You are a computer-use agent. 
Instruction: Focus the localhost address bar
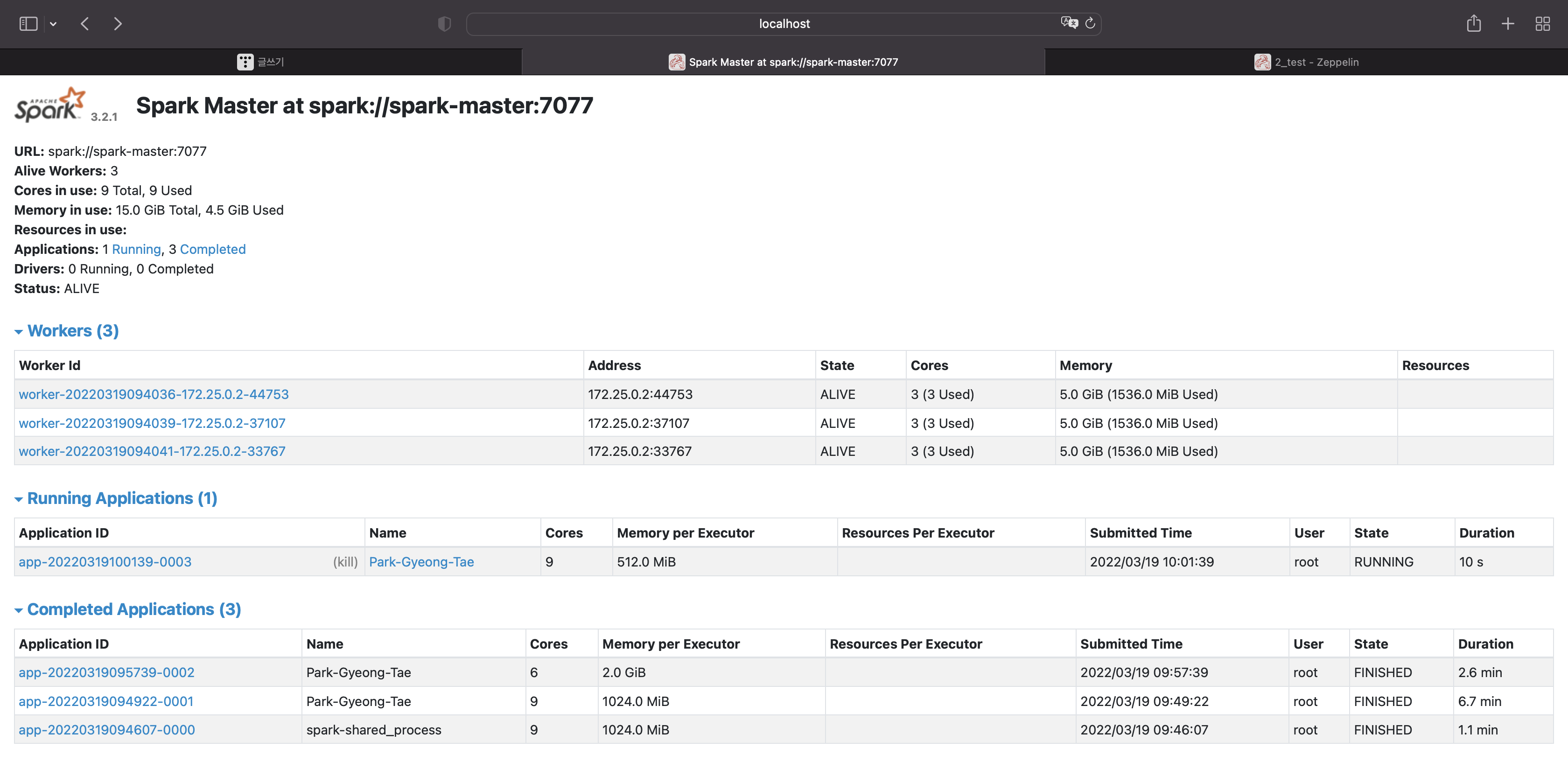784,24
